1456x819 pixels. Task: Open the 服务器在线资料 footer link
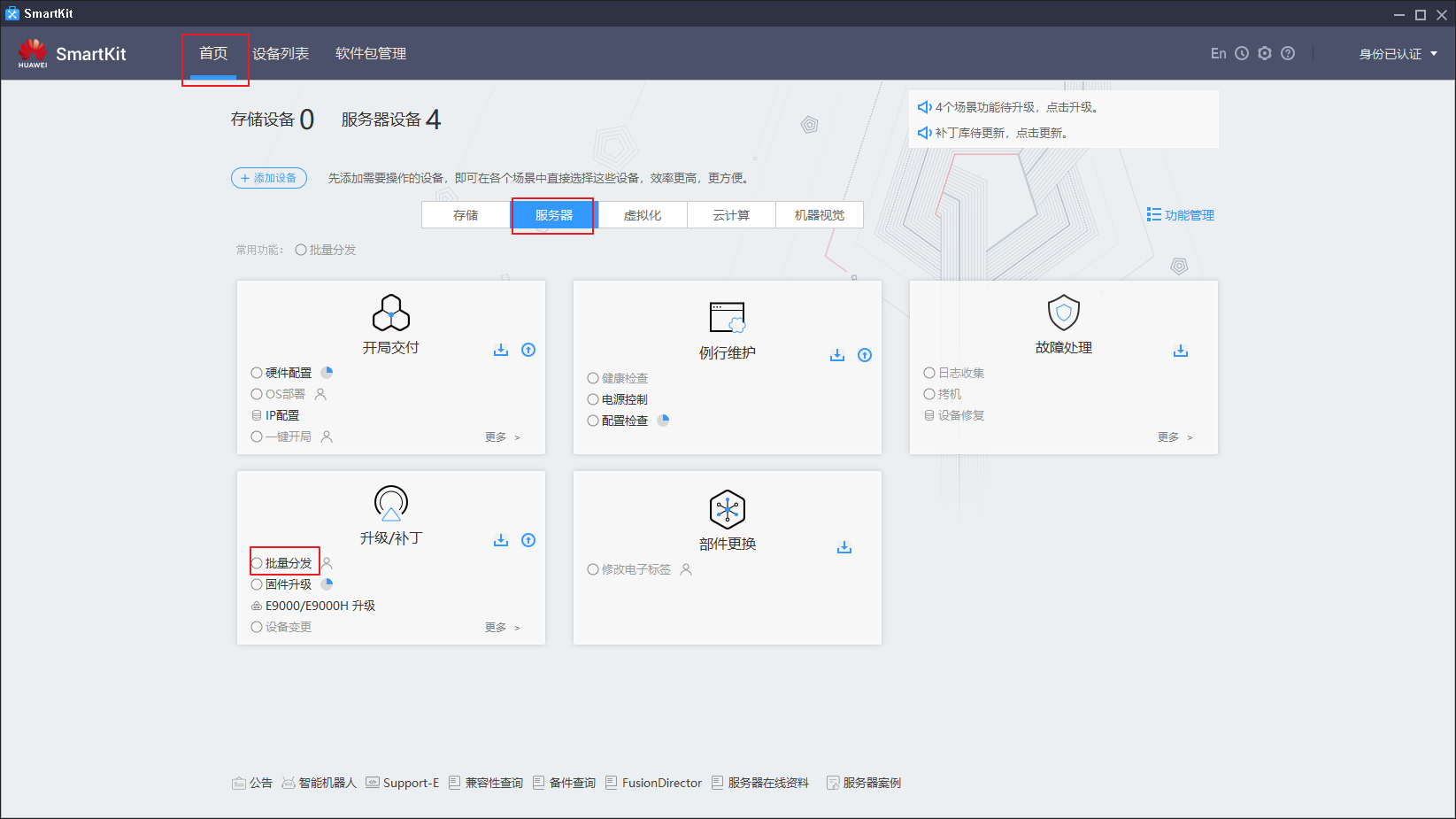(760, 783)
